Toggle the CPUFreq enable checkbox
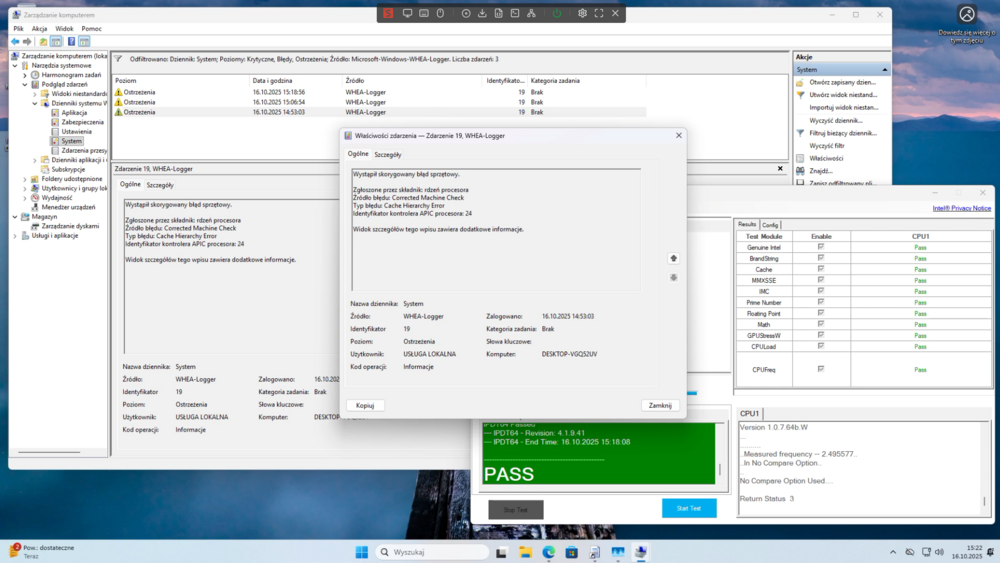The image size is (1000, 563). click(821, 369)
